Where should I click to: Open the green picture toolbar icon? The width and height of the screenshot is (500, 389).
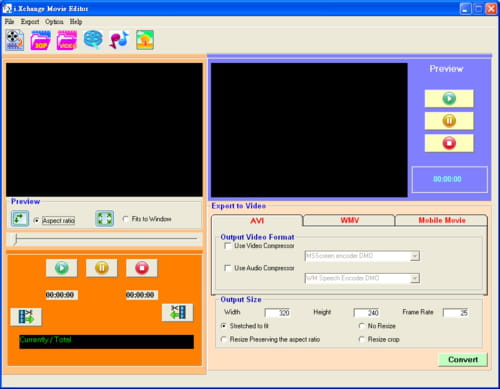(145, 40)
